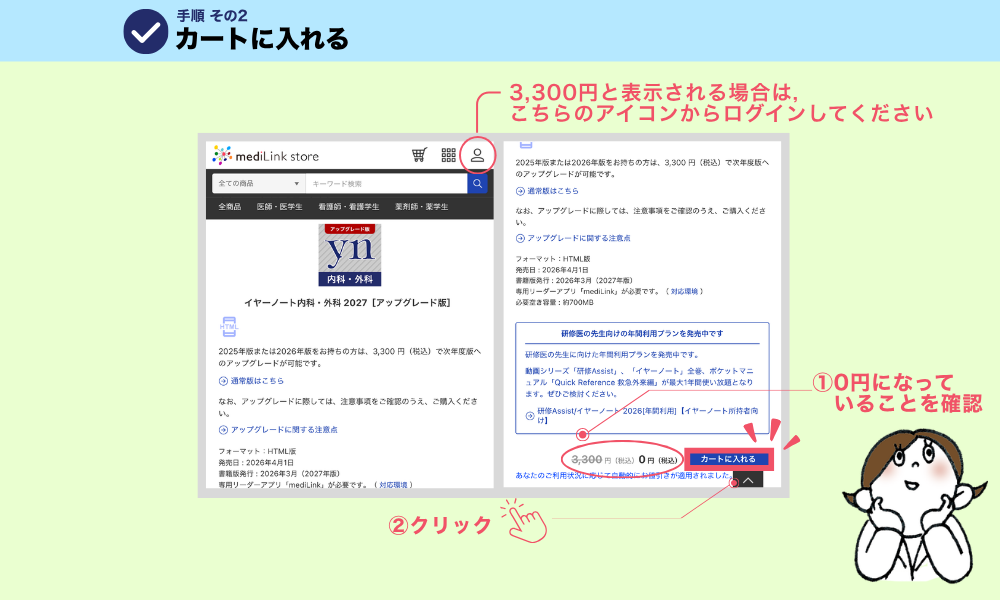The image size is (1000, 600).
Task: Click the user account login icon
Action: [477, 155]
